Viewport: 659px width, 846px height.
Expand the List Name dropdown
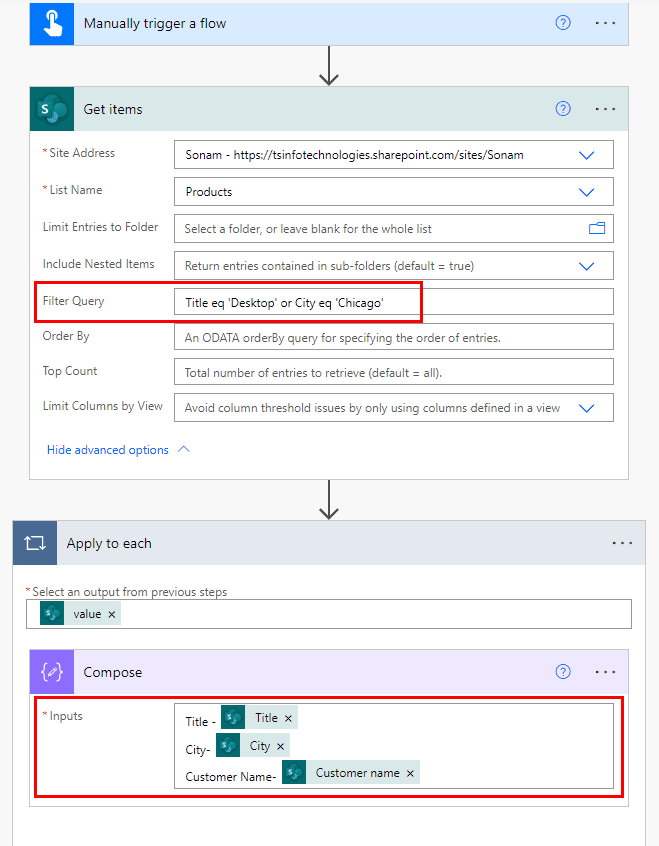coord(587,192)
